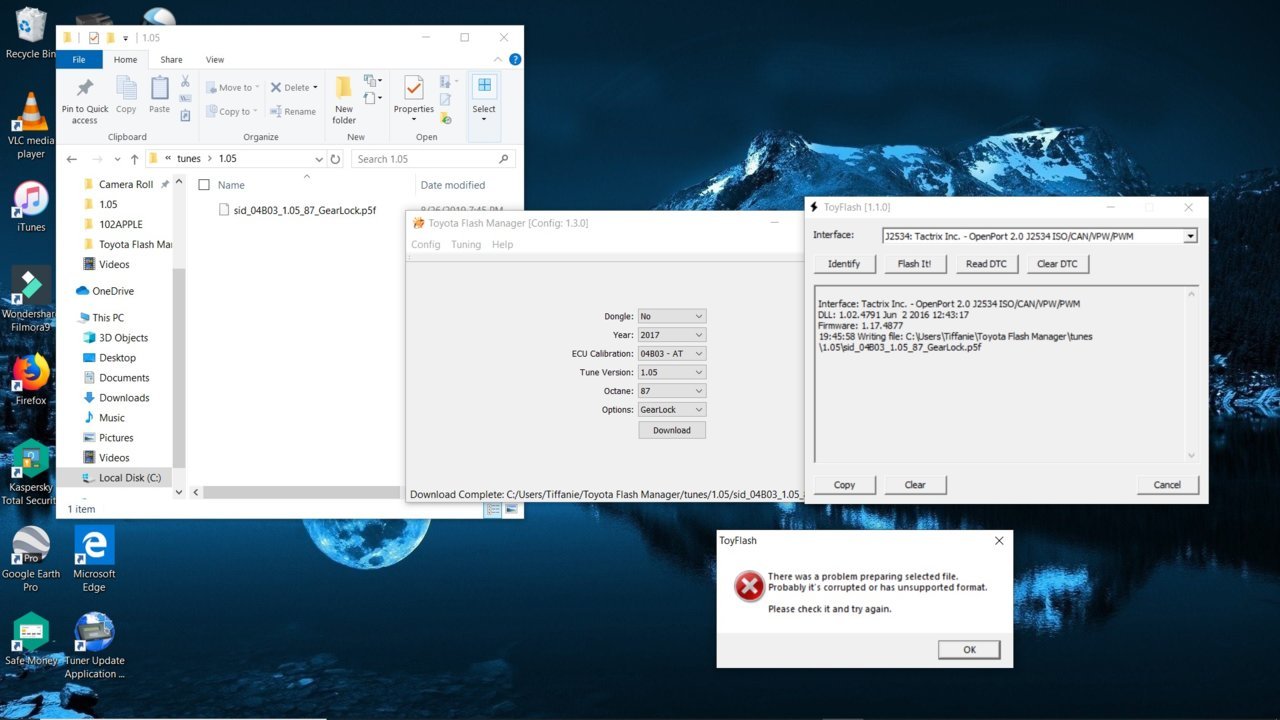This screenshot has height=720, width=1280.
Task: Click quick access toolbar properties checkmark icon
Action: click(94, 38)
